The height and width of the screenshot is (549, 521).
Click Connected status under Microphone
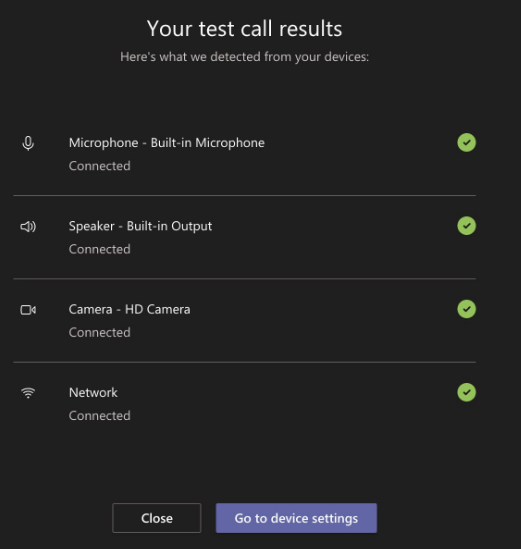click(99, 166)
